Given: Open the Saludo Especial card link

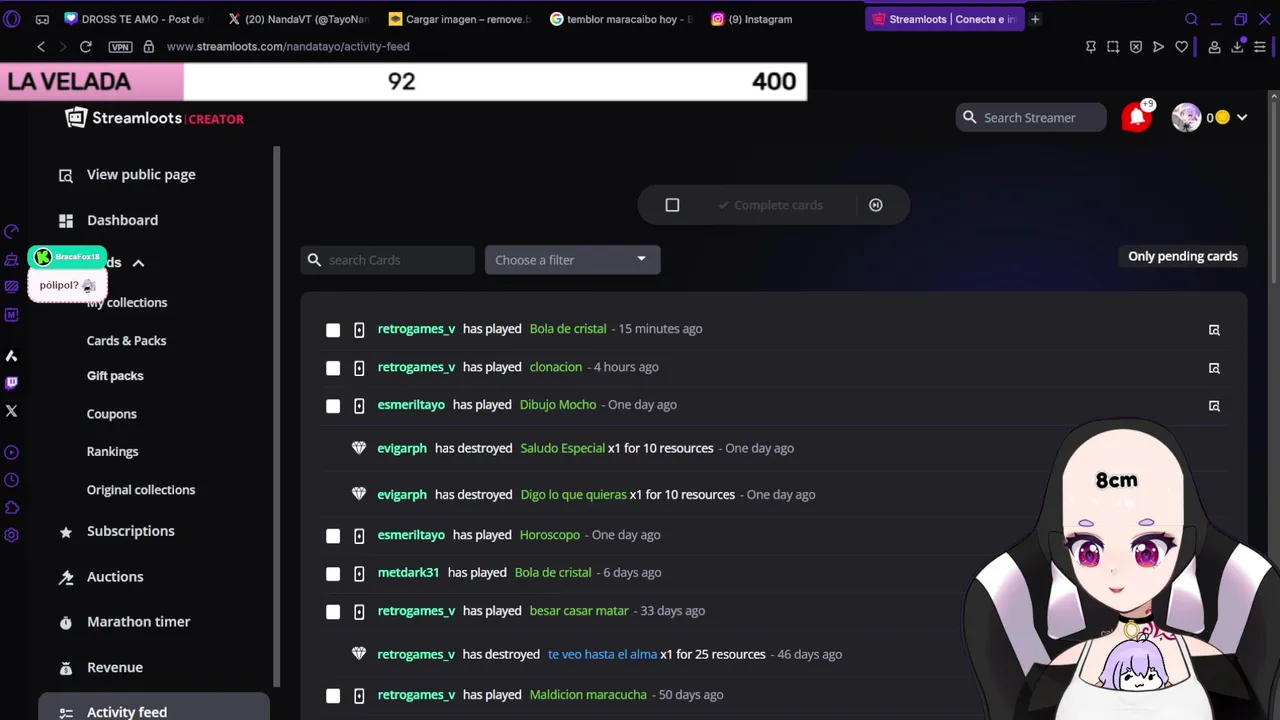Looking at the screenshot, I should (562, 448).
